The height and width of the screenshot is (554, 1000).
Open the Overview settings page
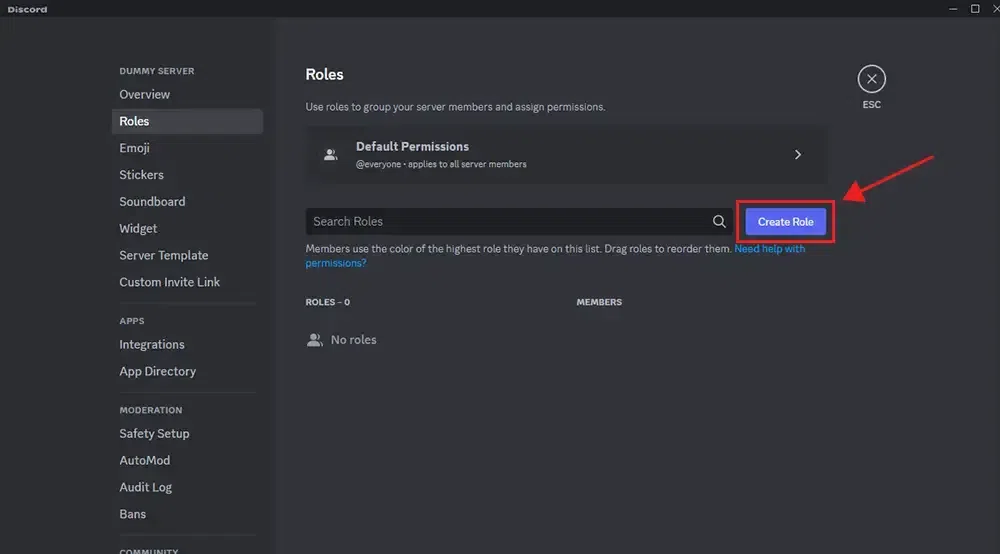click(145, 94)
